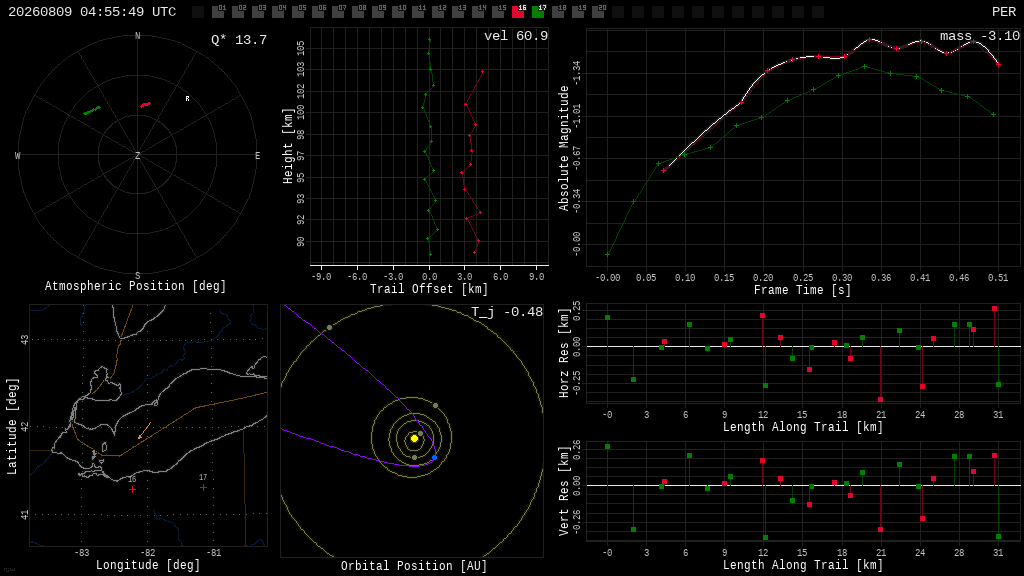Screen dimensions: 1024x576
Task: Click the mass -3.10 readout
Action: tap(980, 36)
